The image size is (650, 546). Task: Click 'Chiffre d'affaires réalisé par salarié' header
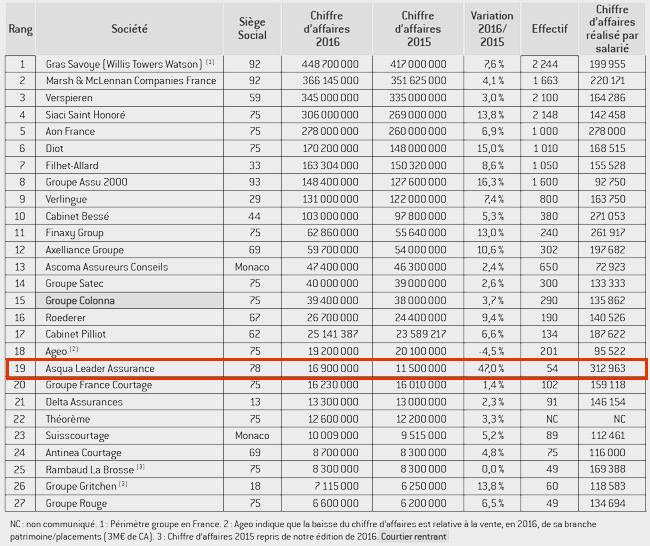[612, 29]
